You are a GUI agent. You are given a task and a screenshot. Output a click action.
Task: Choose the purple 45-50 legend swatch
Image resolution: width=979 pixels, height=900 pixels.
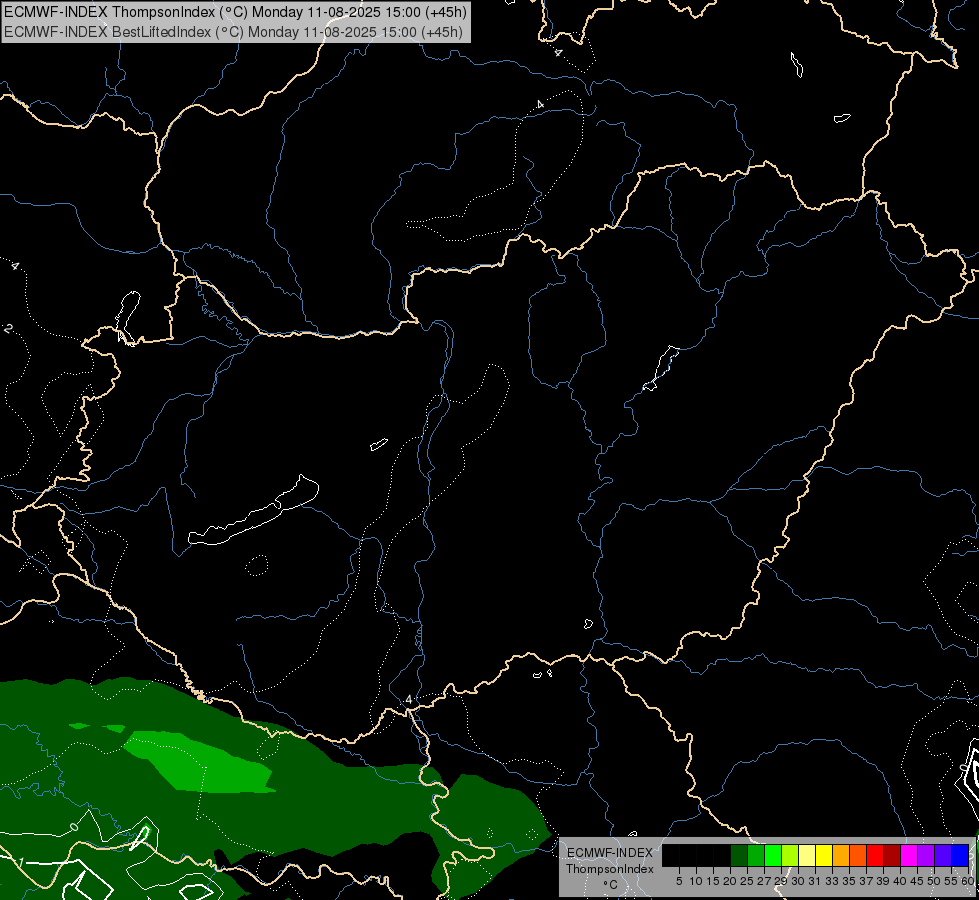coord(927,855)
